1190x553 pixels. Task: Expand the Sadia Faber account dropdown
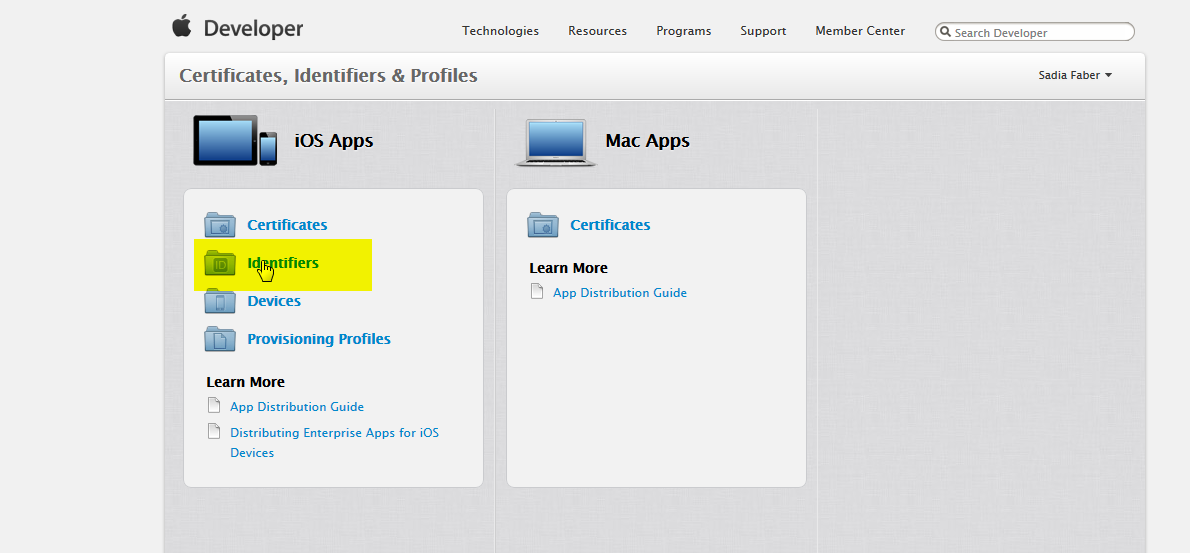click(x=1075, y=75)
